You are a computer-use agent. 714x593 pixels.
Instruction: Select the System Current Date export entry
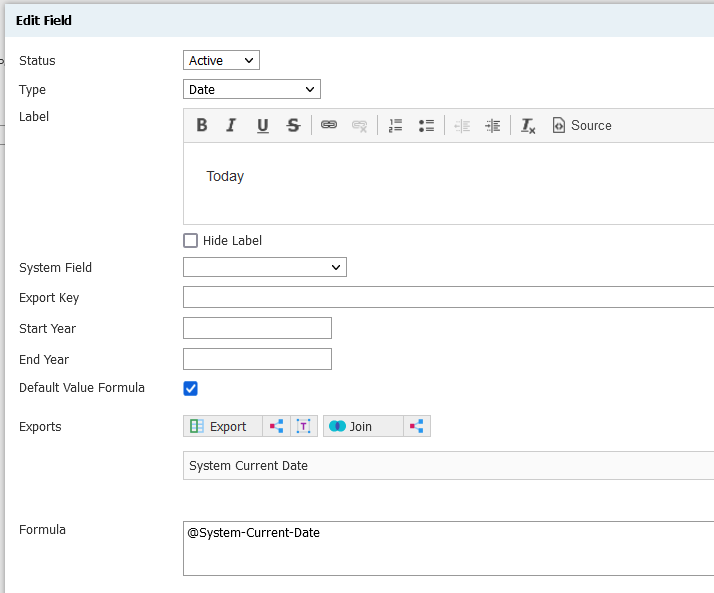click(x=449, y=465)
